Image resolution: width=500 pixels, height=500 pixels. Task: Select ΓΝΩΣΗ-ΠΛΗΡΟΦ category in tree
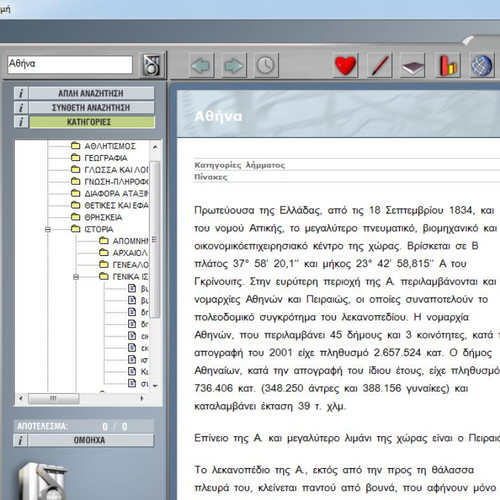tap(116, 182)
